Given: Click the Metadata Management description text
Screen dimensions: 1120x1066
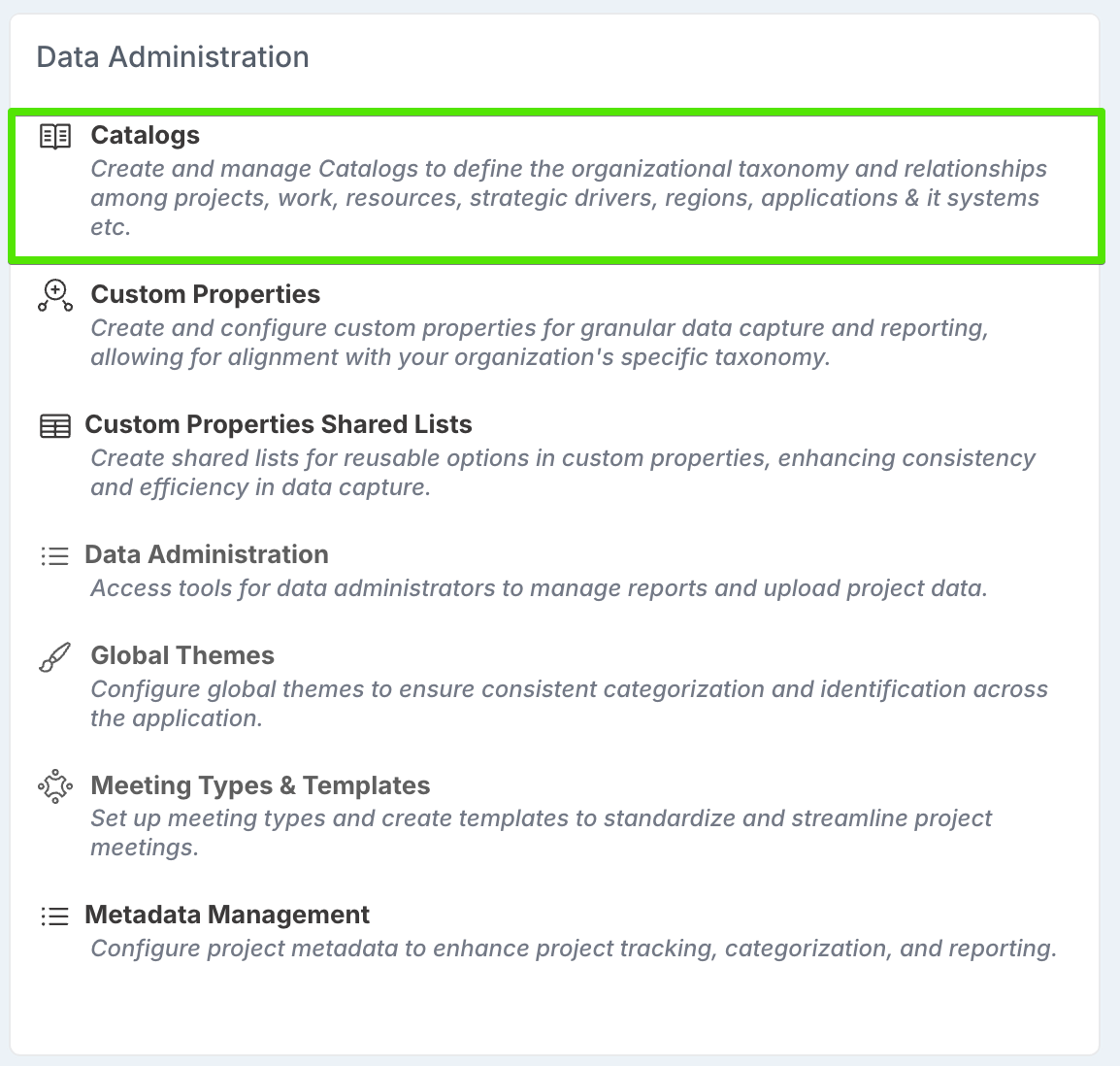Looking at the screenshot, I should (x=573, y=949).
